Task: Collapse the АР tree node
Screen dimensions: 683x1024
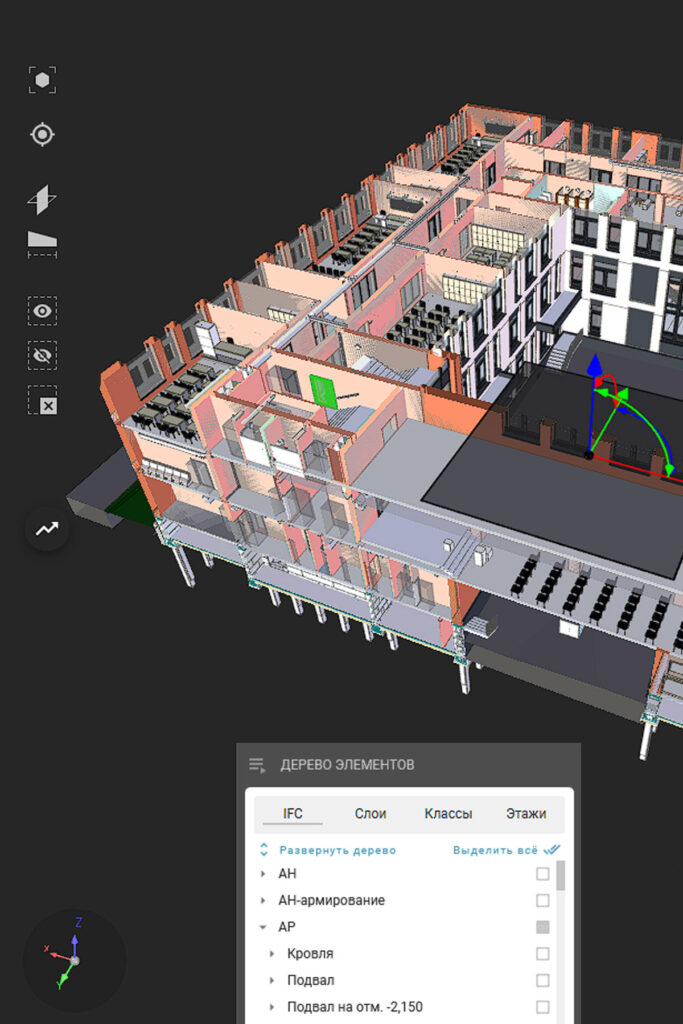Action: 263,927
